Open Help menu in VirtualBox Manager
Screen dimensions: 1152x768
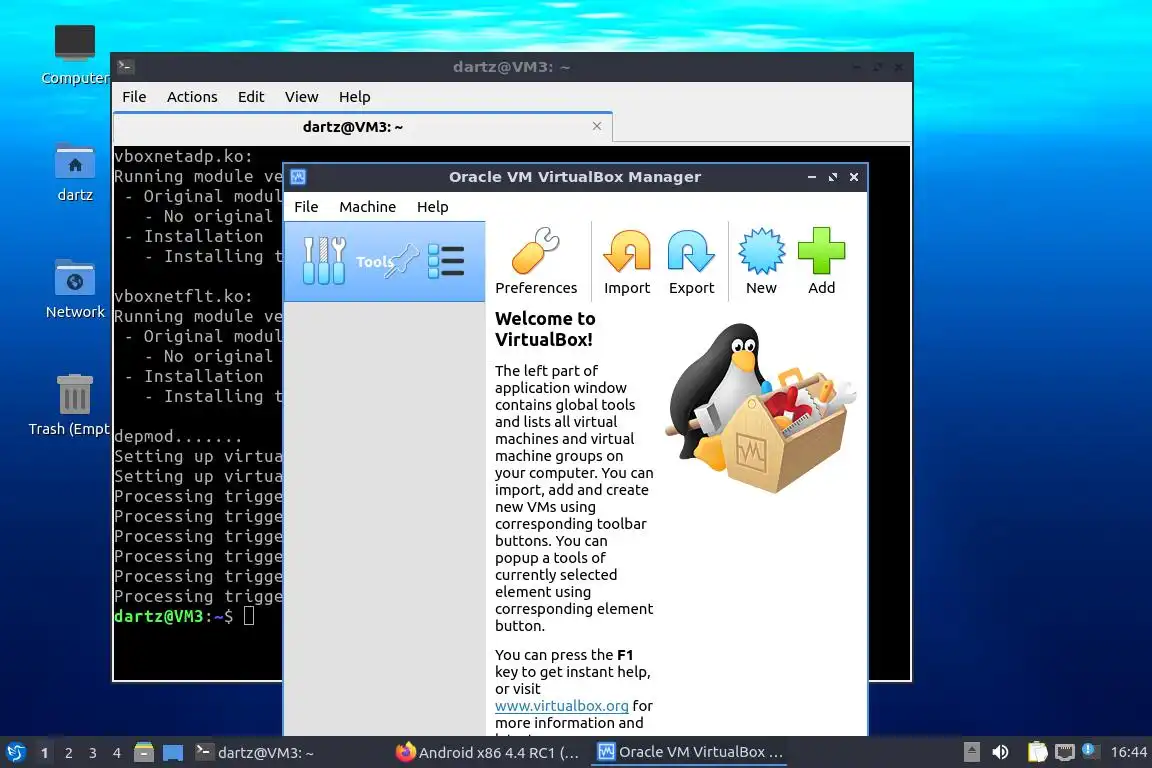(x=433, y=207)
